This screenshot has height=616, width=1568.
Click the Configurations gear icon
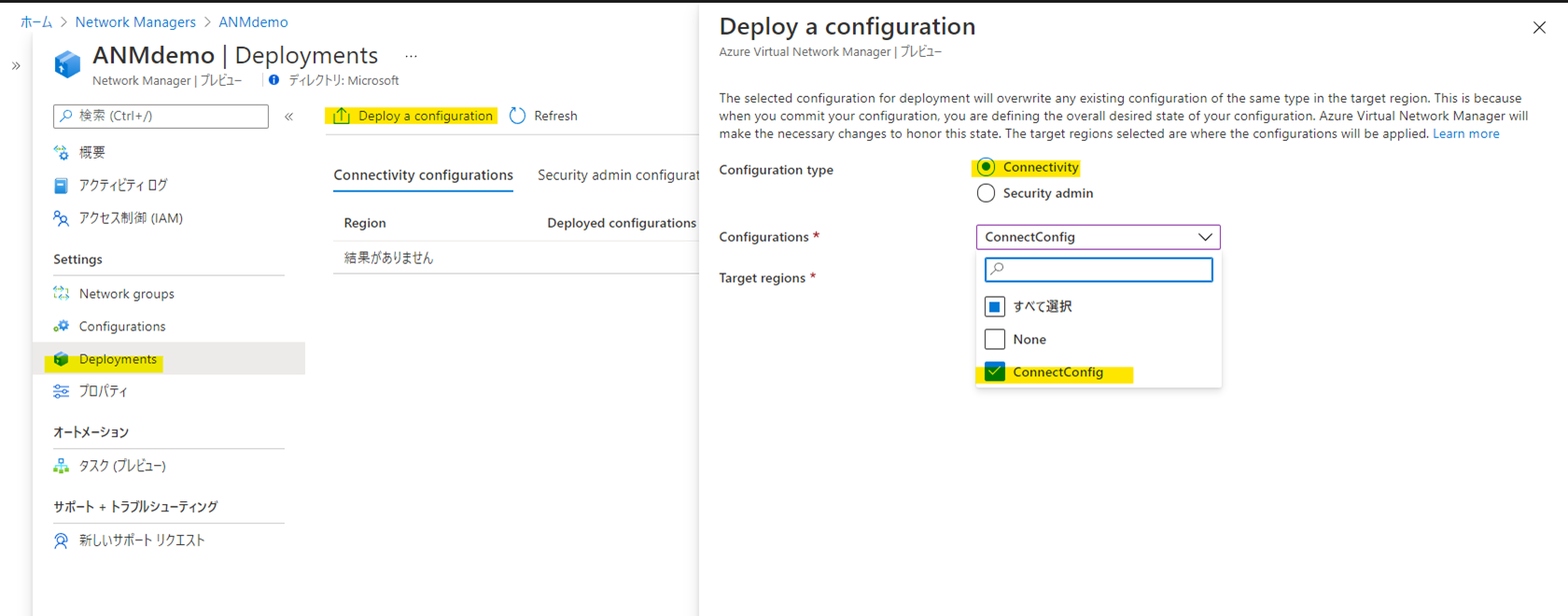(62, 326)
